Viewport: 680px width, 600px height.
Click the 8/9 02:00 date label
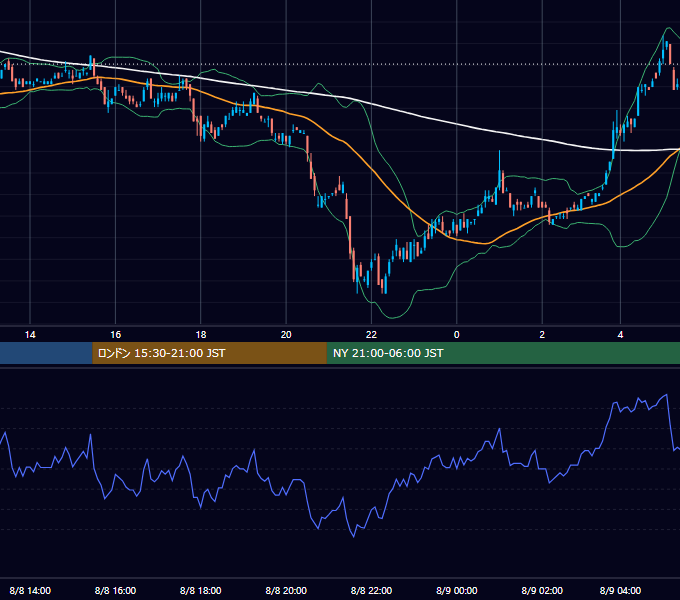tap(542, 590)
